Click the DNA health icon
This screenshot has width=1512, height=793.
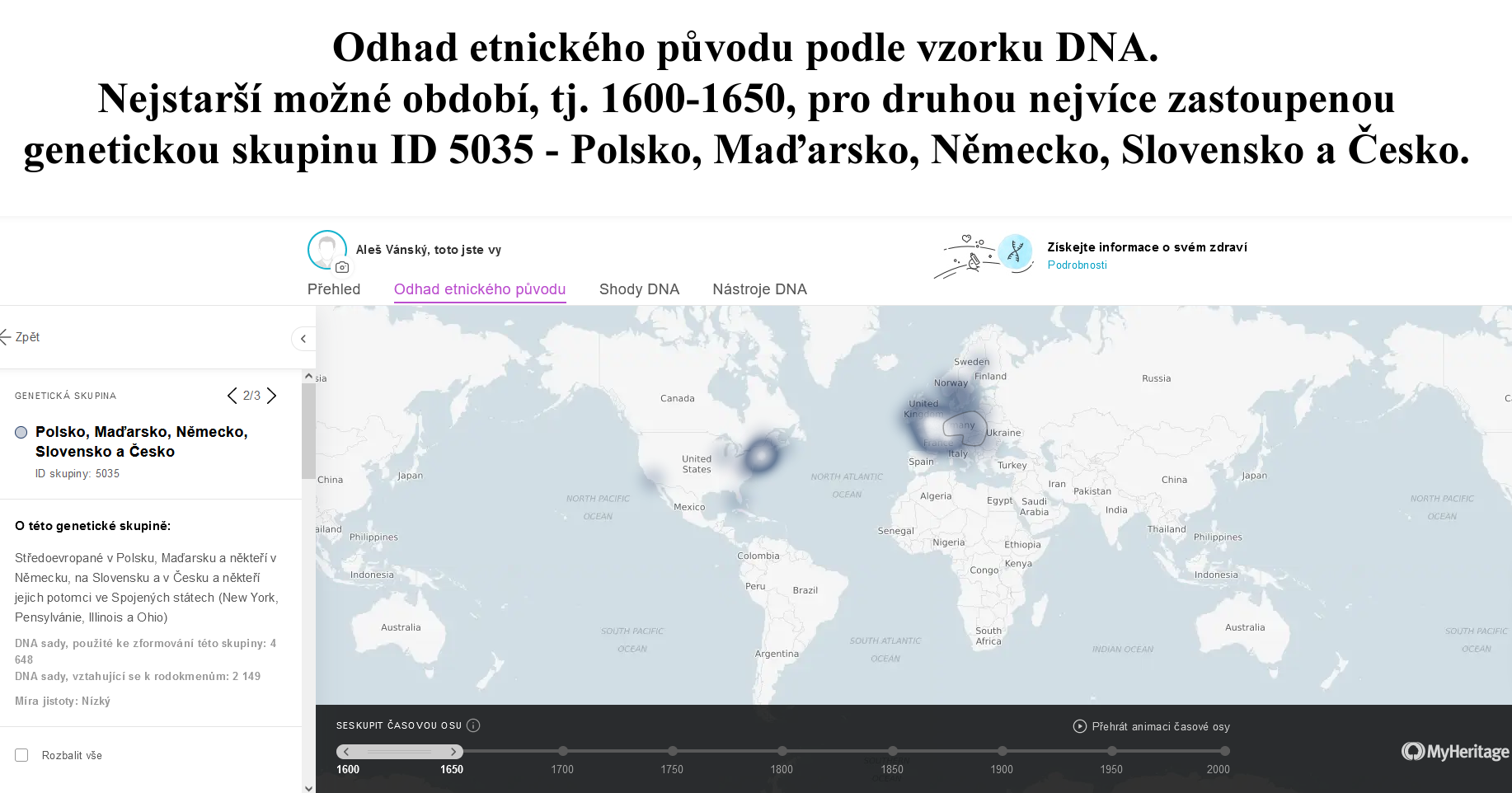1015,252
